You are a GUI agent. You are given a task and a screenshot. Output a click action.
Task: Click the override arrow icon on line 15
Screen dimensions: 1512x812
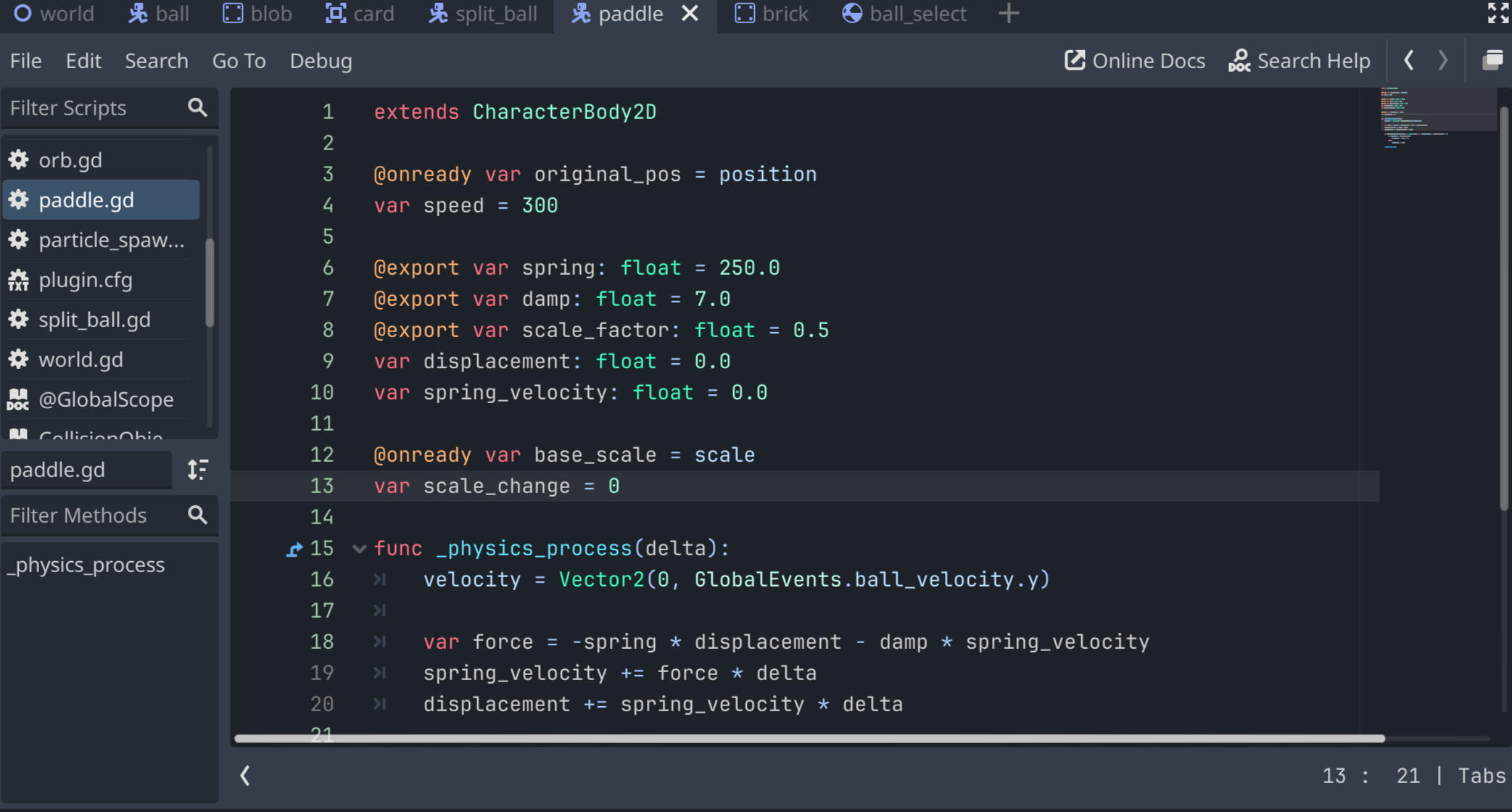(x=294, y=549)
